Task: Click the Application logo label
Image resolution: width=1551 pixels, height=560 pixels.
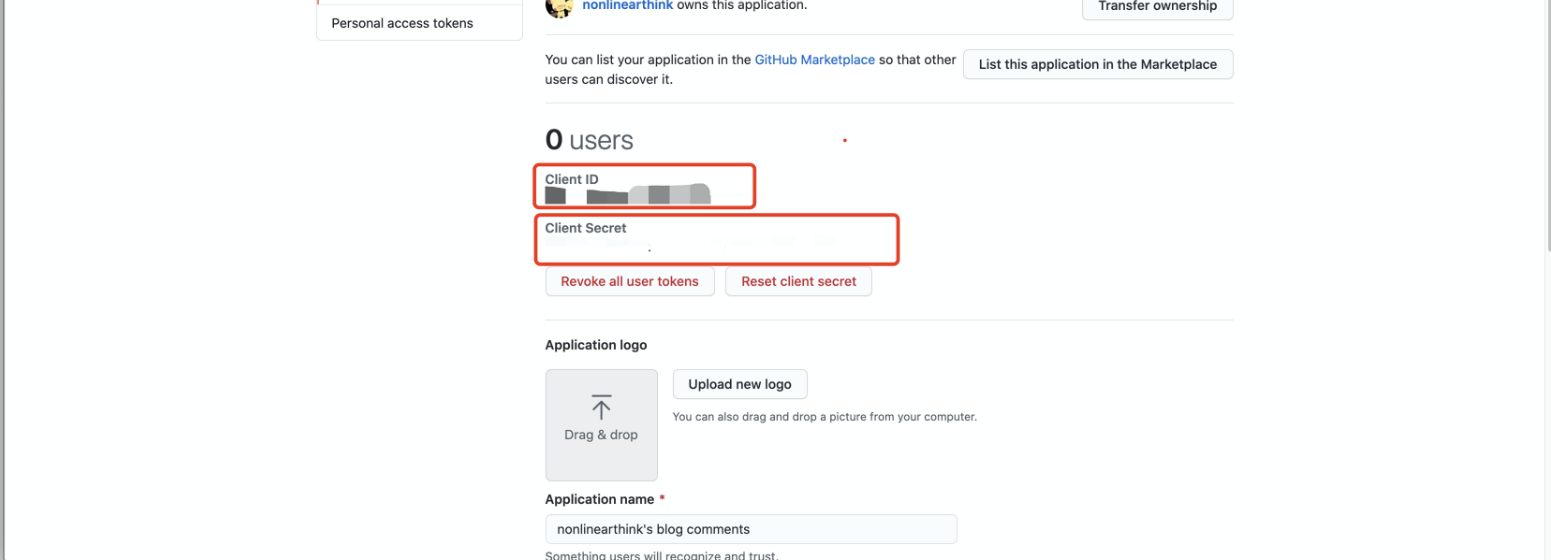Action: pyautogui.click(x=596, y=345)
